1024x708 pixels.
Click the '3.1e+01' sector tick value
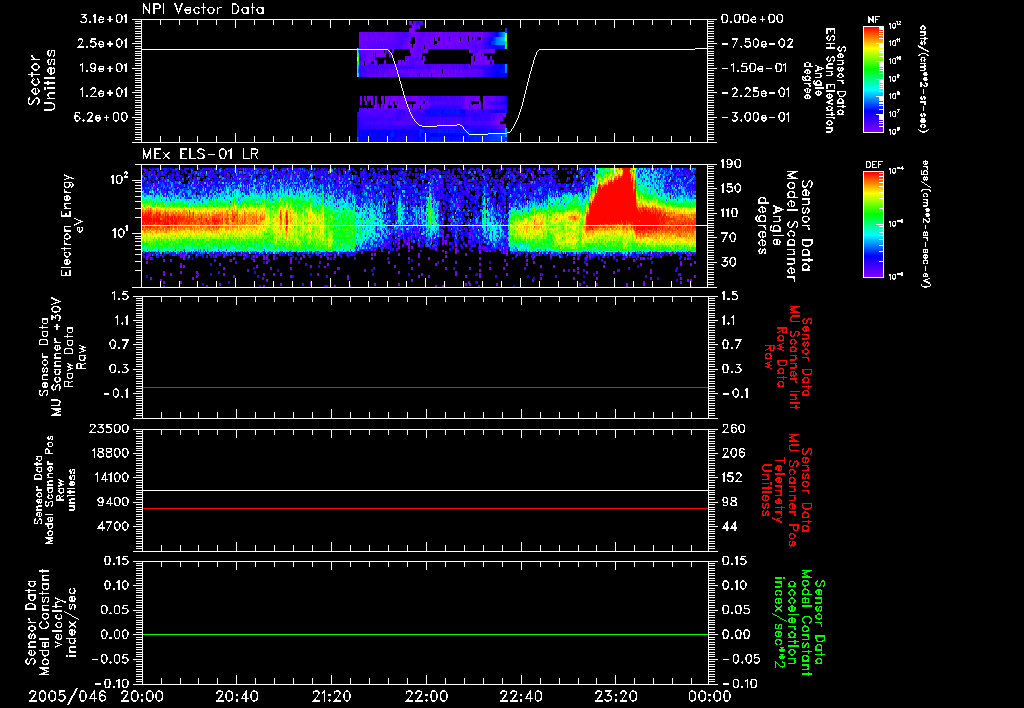[x=104, y=18]
